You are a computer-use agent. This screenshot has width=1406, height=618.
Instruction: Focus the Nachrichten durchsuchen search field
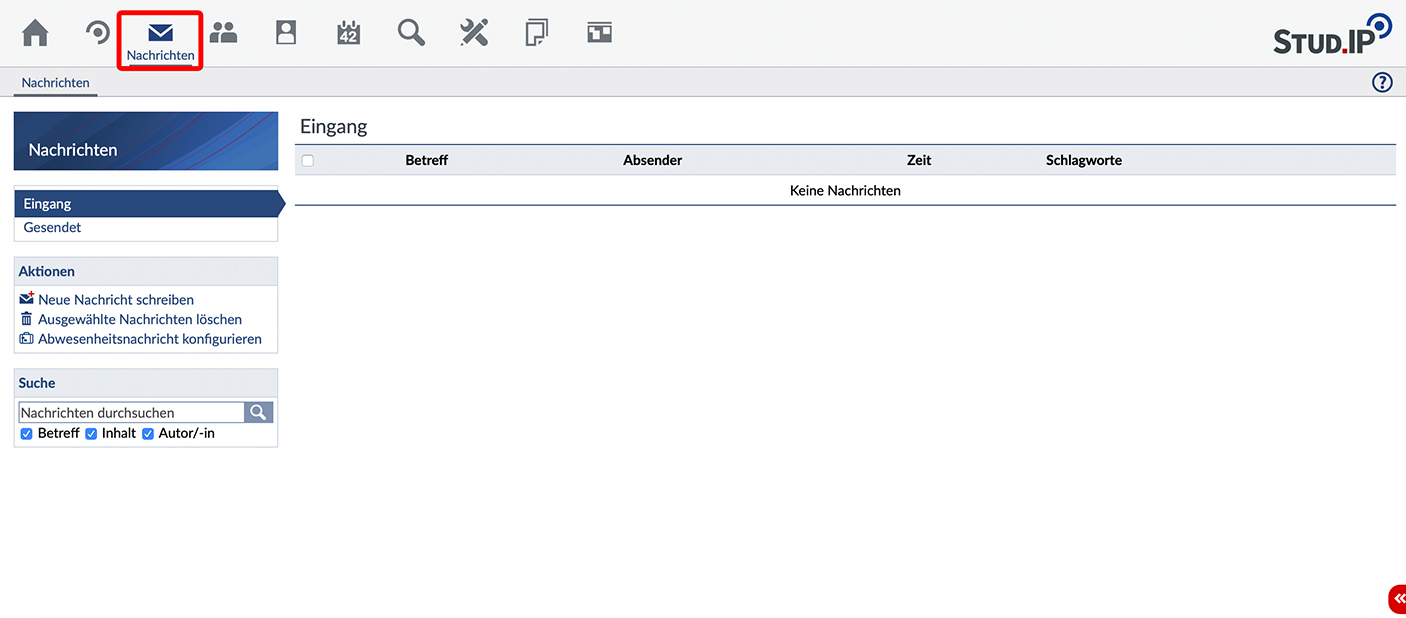point(131,412)
